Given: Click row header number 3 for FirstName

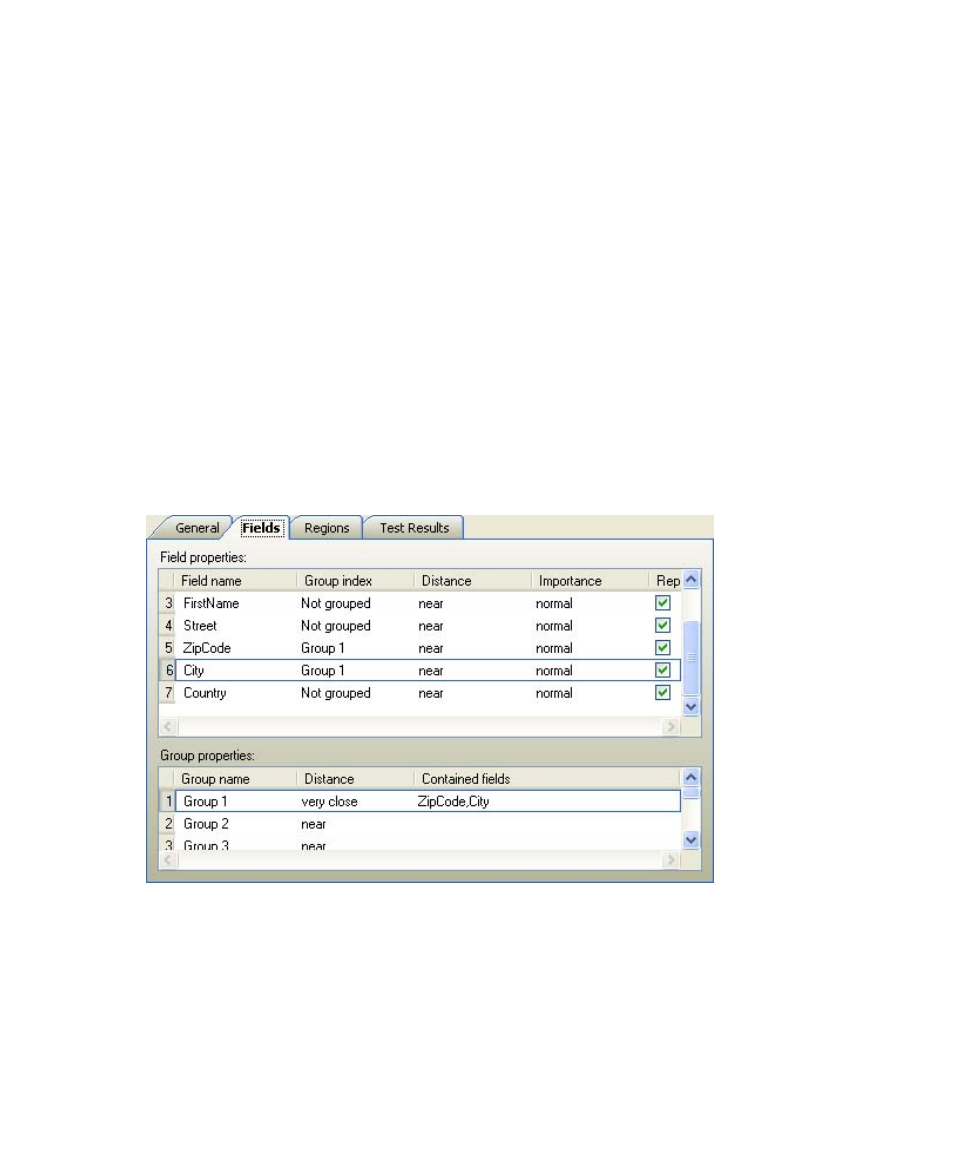Looking at the screenshot, I should point(168,603).
